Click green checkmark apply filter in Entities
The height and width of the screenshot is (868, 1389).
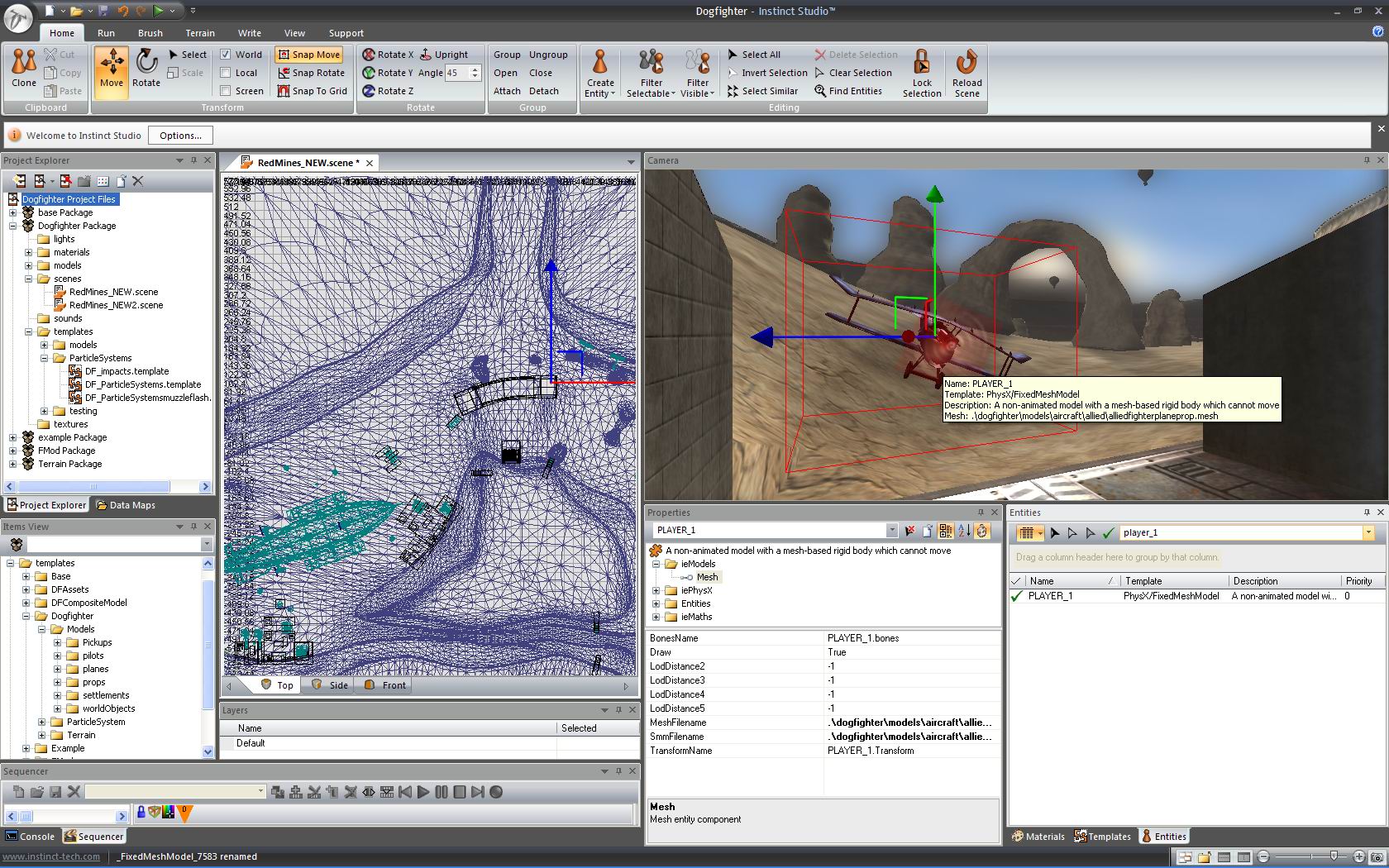click(1109, 533)
